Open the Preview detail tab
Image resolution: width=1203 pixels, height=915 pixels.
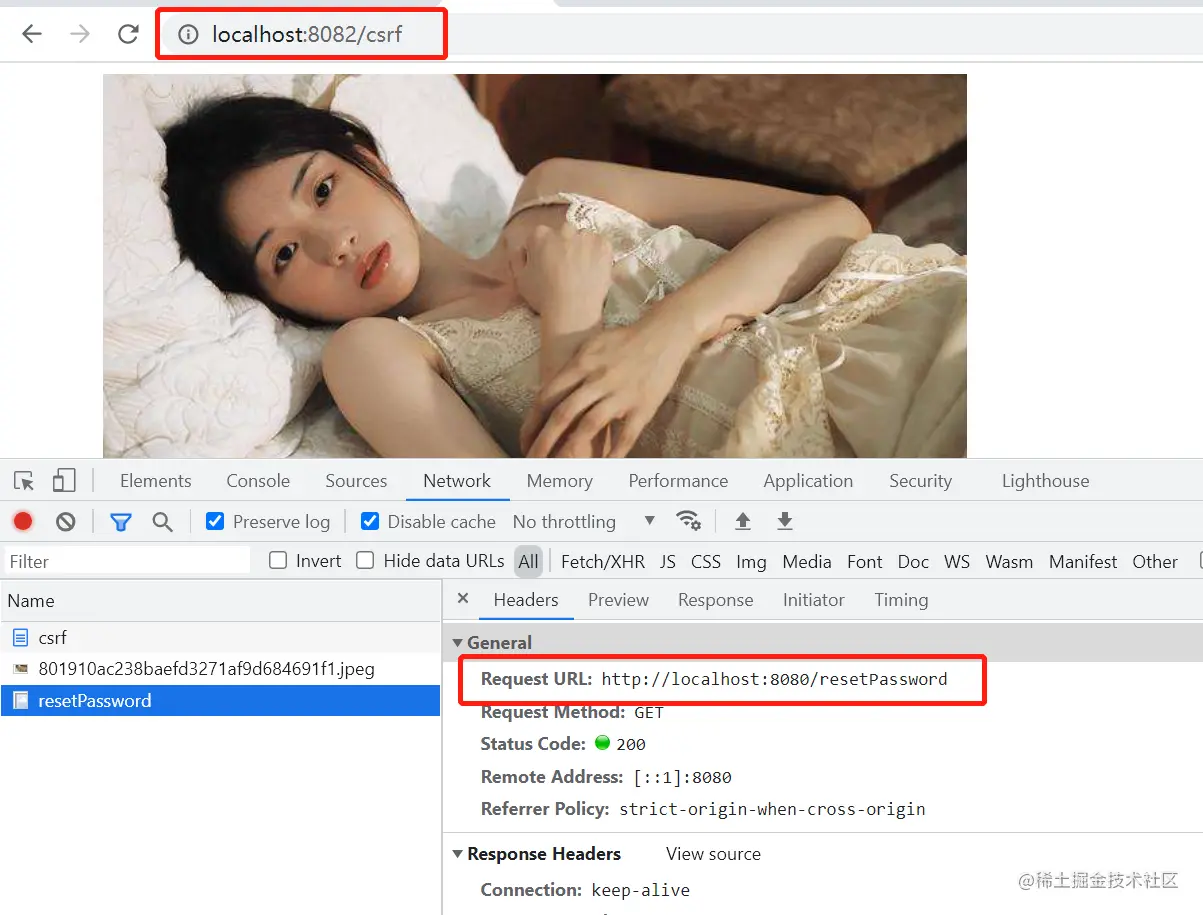pyautogui.click(x=618, y=600)
